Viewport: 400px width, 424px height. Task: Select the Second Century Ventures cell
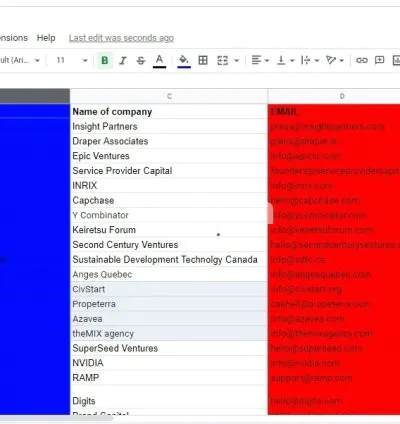tap(169, 245)
